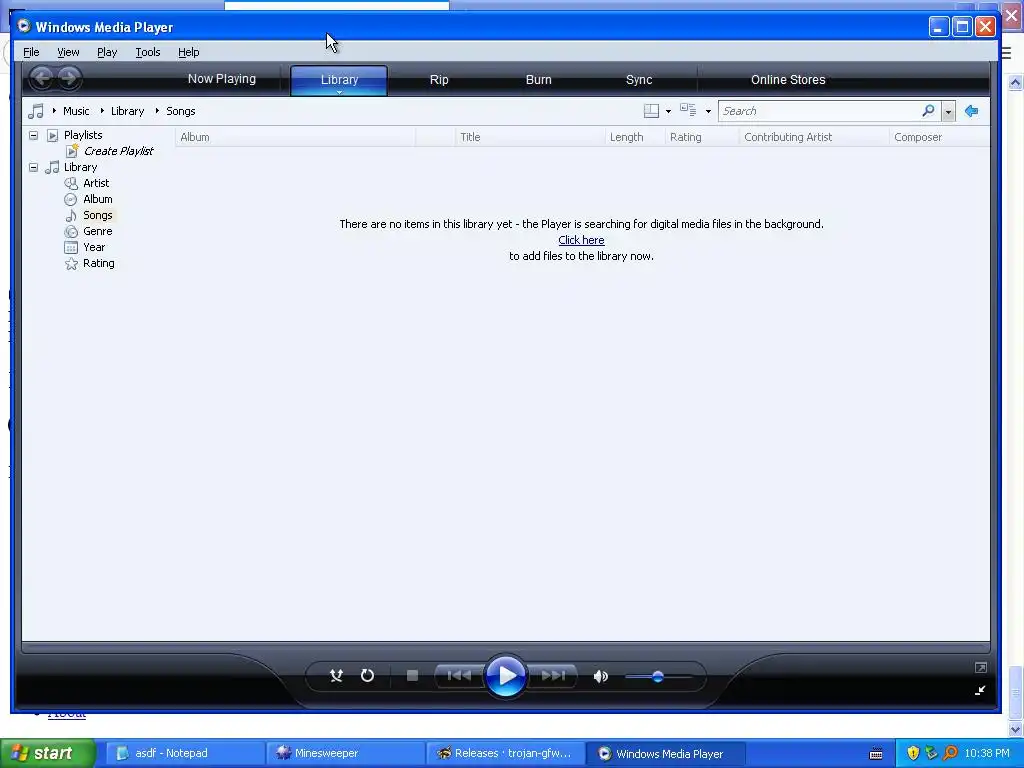
Task: Skip to previous track button
Action: (459, 675)
